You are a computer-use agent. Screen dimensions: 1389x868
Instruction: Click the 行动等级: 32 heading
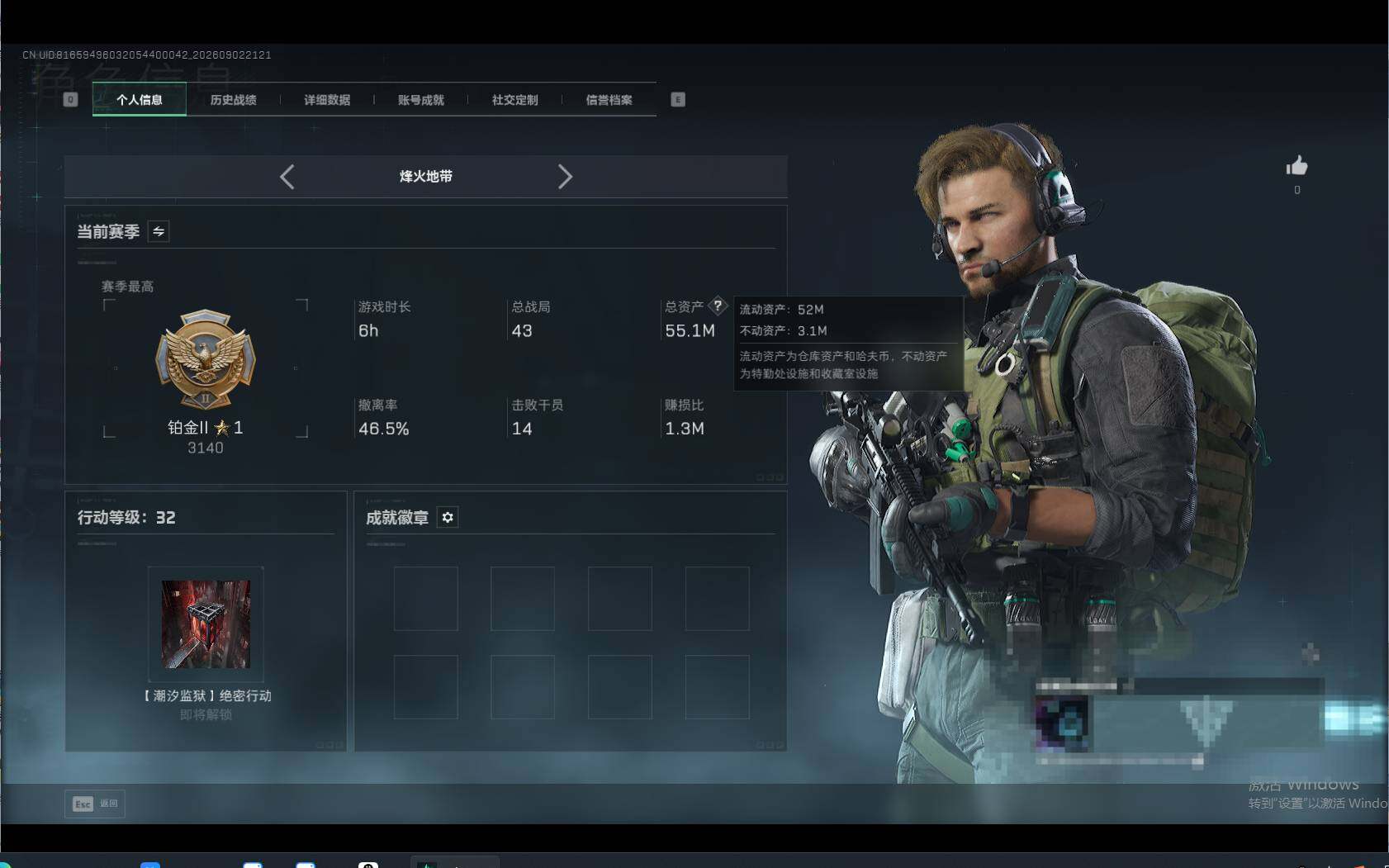pos(126,518)
